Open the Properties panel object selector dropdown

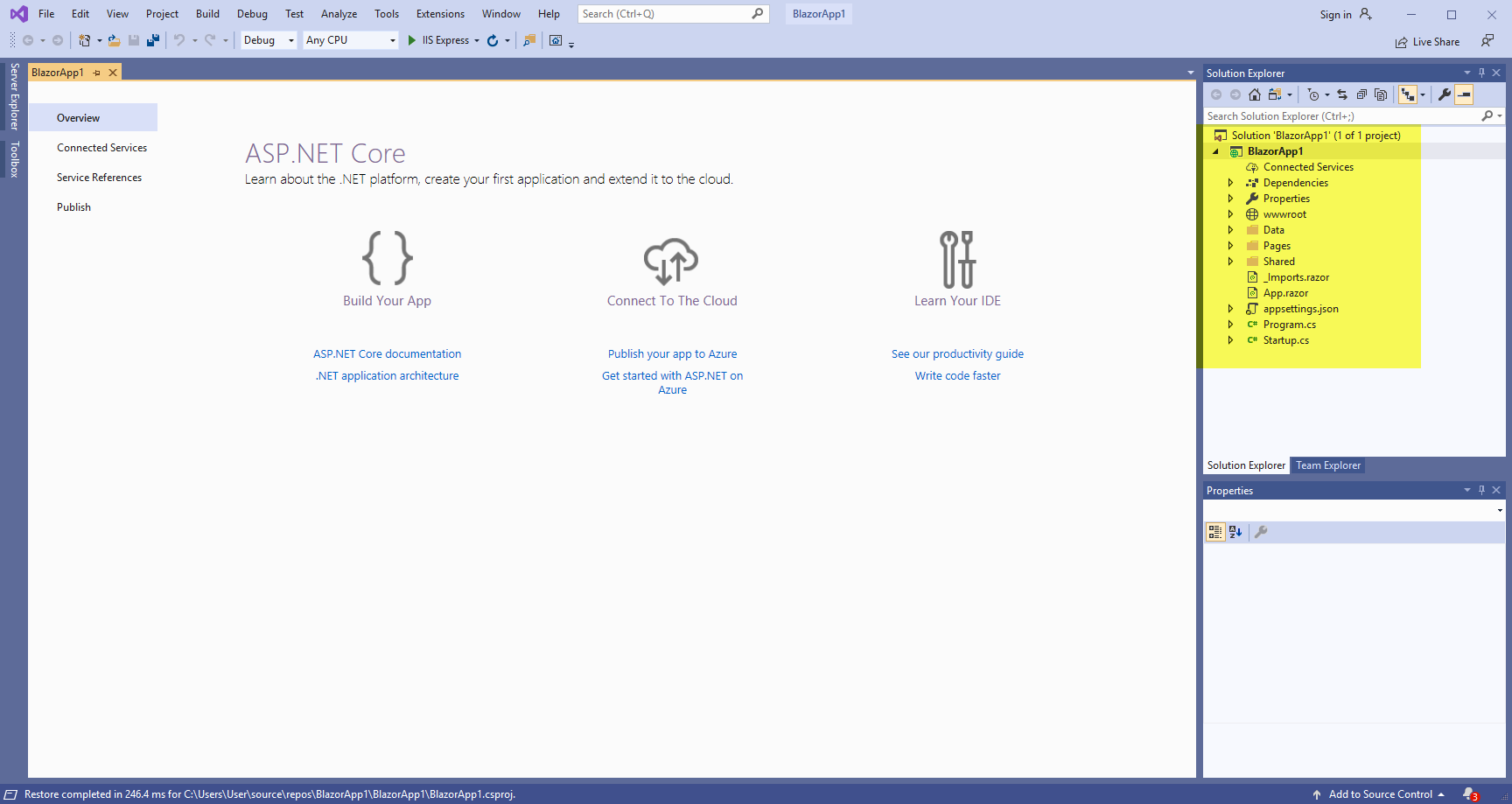point(1500,510)
